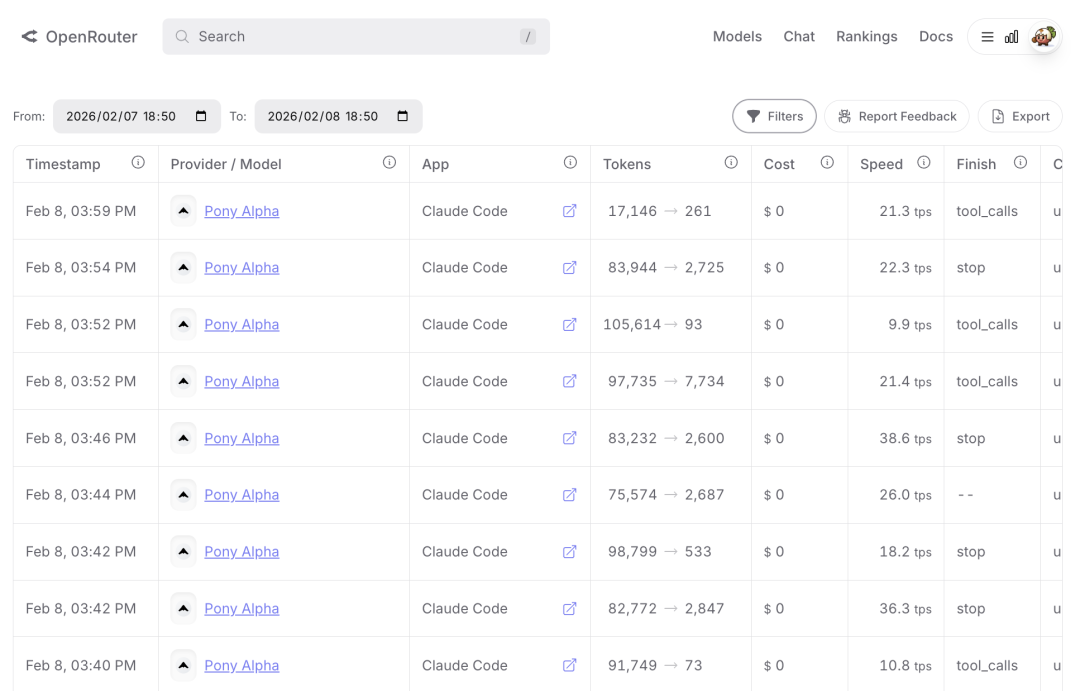Show info for the Timestamp column
1080x691 pixels.
pyautogui.click(x=138, y=163)
